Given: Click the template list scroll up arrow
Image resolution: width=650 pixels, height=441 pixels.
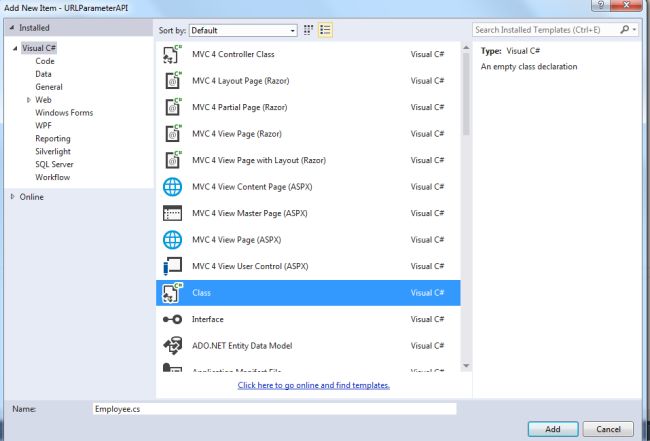Looking at the screenshot, I should point(466,48).
